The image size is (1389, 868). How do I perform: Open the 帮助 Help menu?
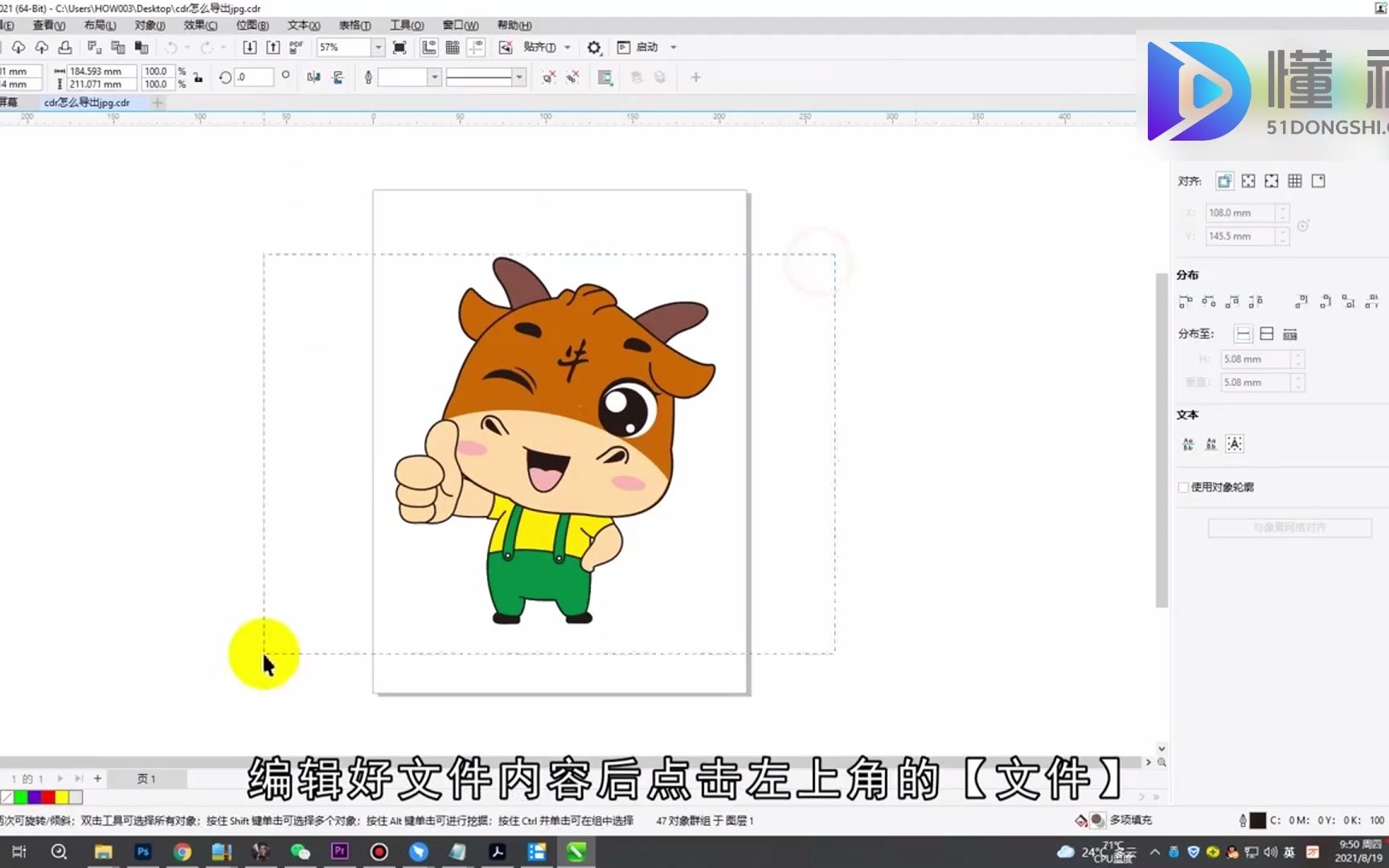click(x=514, y=26)
